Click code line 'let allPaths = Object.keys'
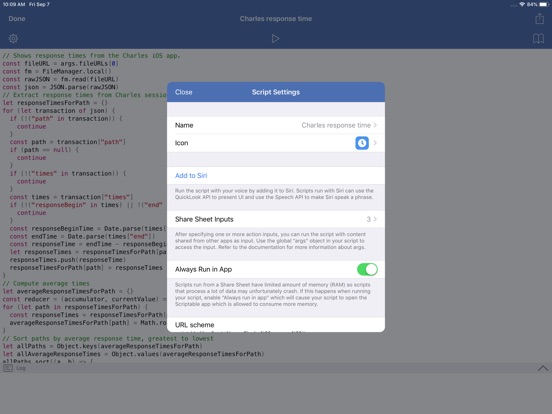This screenshot has height=414, width=552. click(x=101, y=346)
